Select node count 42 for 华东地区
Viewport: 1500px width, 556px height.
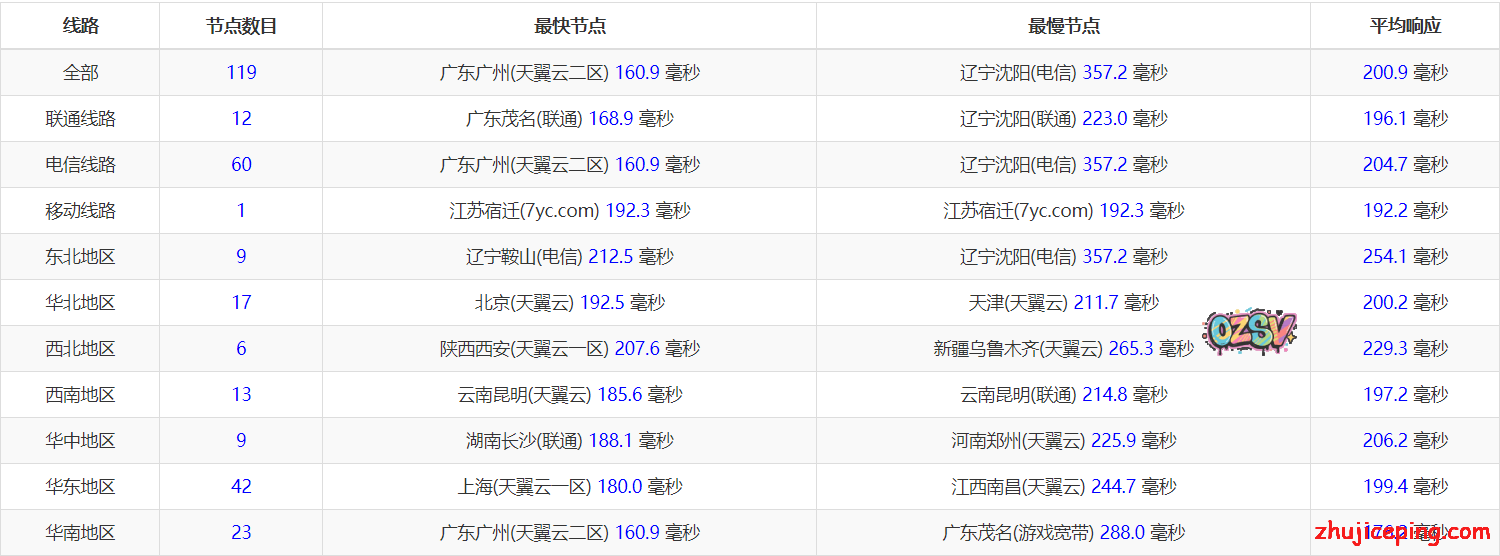point(241,486)
